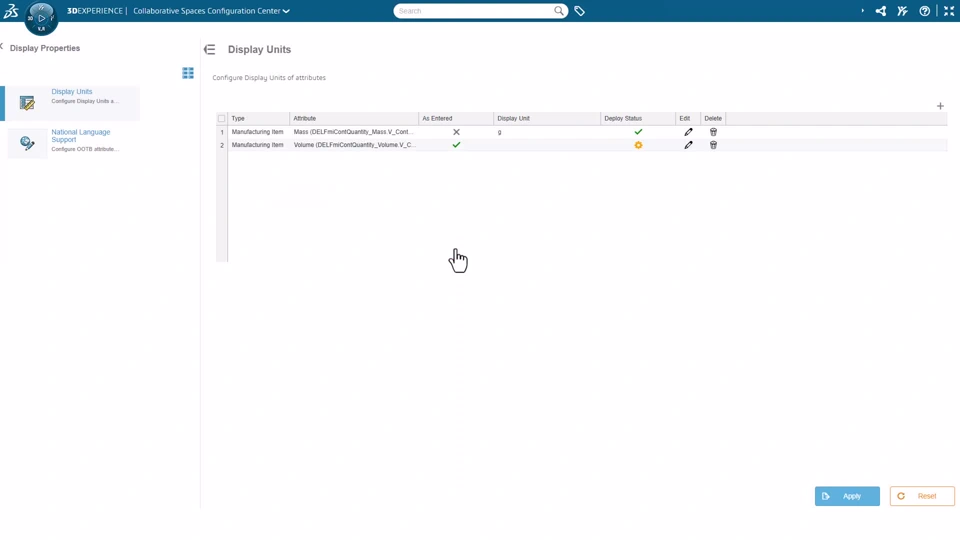Delete the Volume row with trash icon
The width and height of the screenshot is (960, 540).
point(713,145)
